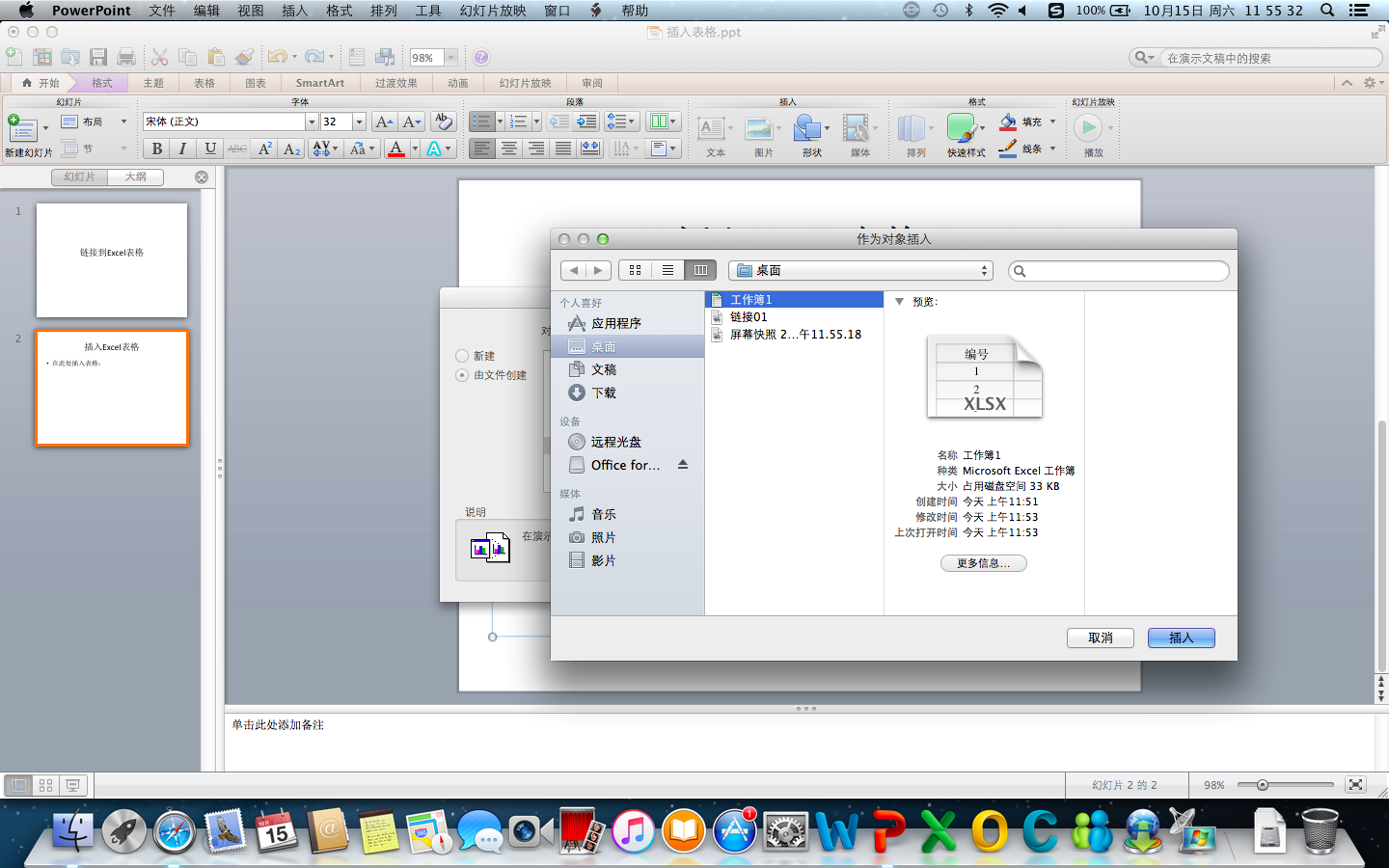Click the 取消 button in the dialog
The width and height of the screenshot is (1389, 868).
pos(1100,637)
